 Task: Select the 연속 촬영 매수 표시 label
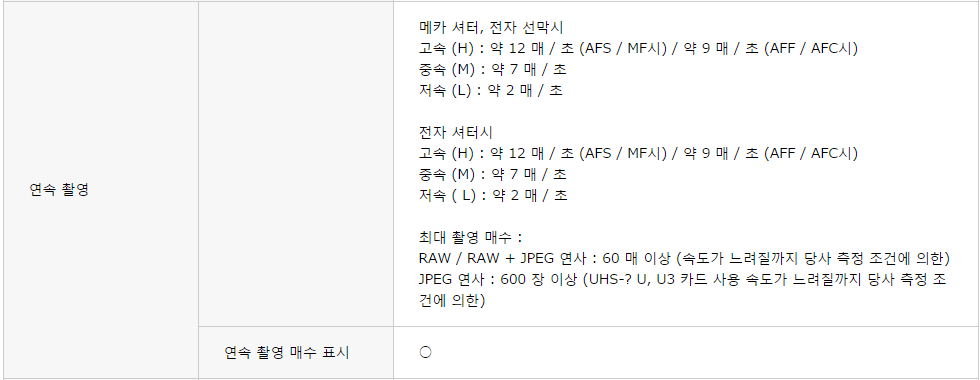pyautogui.click(x=286, y=352)
